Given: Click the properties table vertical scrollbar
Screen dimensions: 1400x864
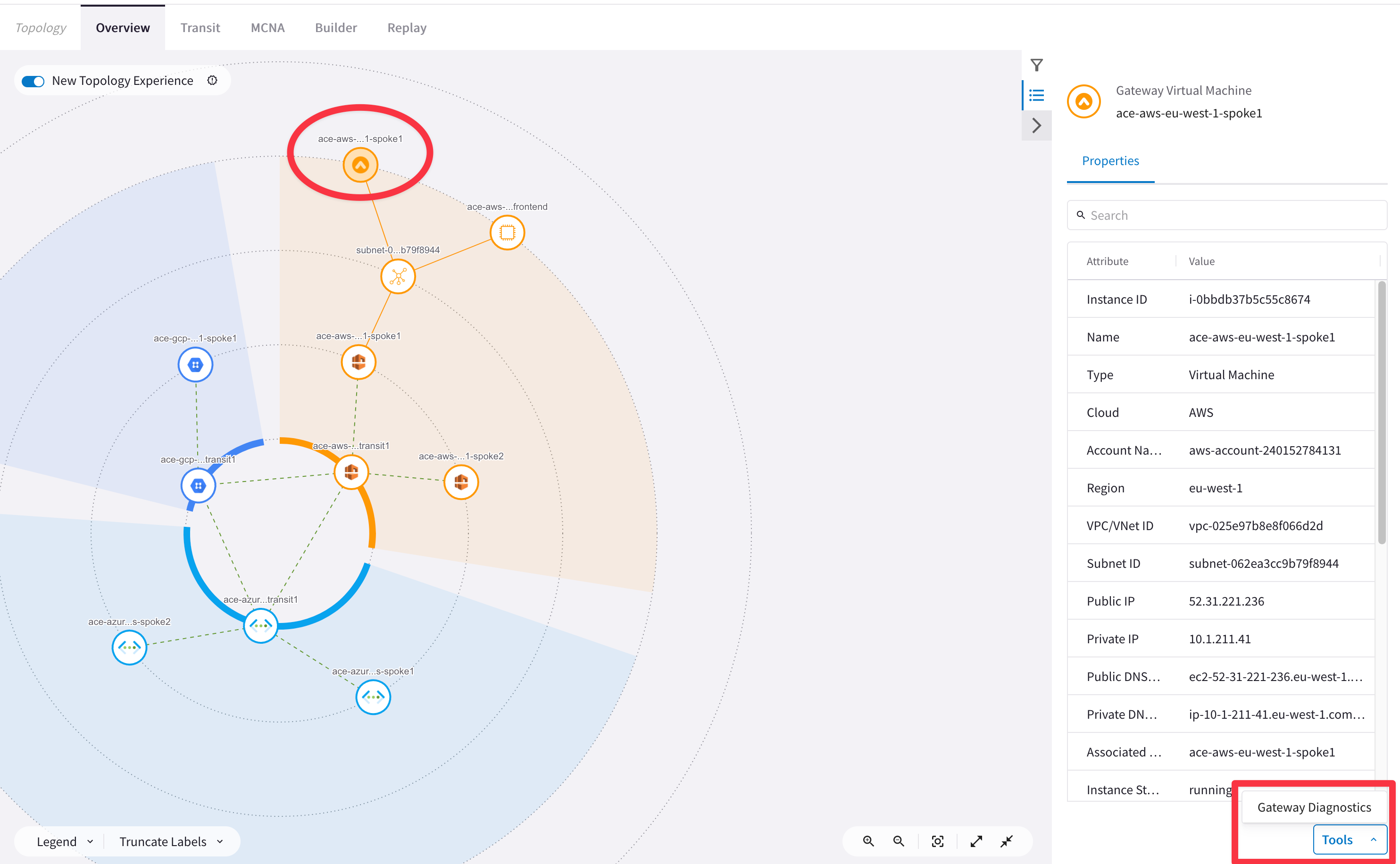Looking at the screenshot, I should click(1382, 413).
